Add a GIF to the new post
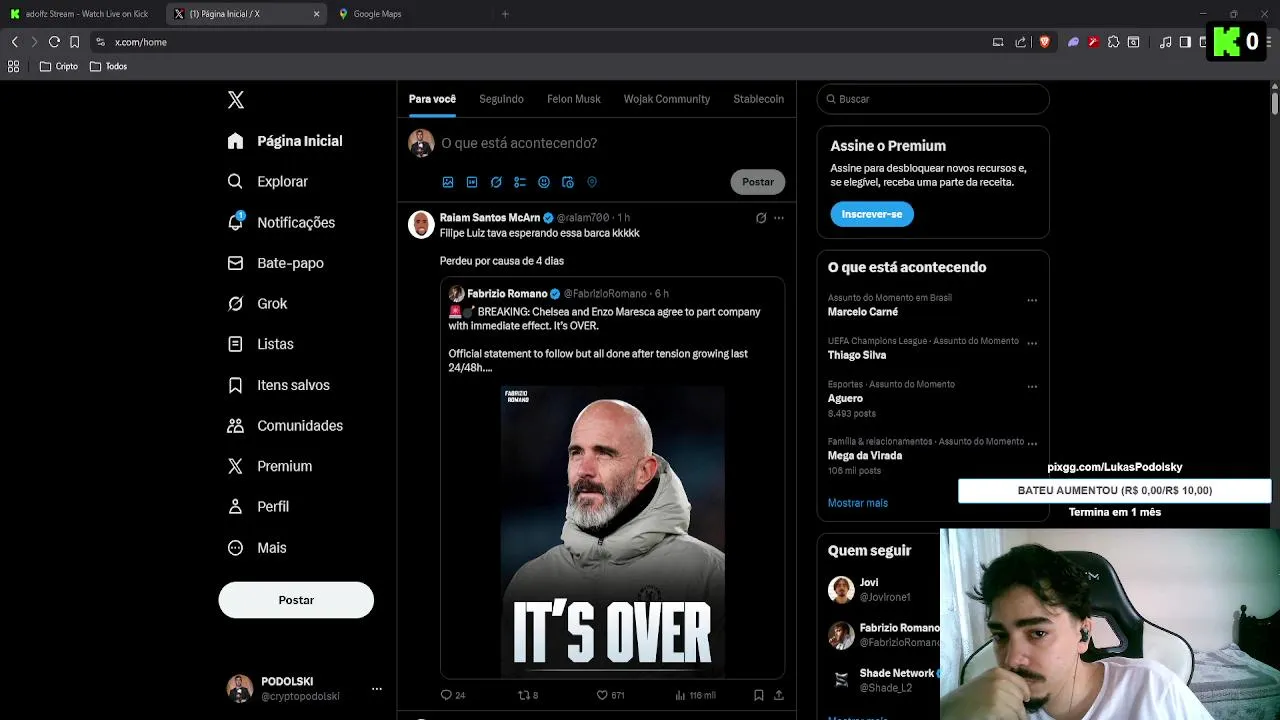The width and height of the screenshot is (1280, 720). (x=472, y=182)
